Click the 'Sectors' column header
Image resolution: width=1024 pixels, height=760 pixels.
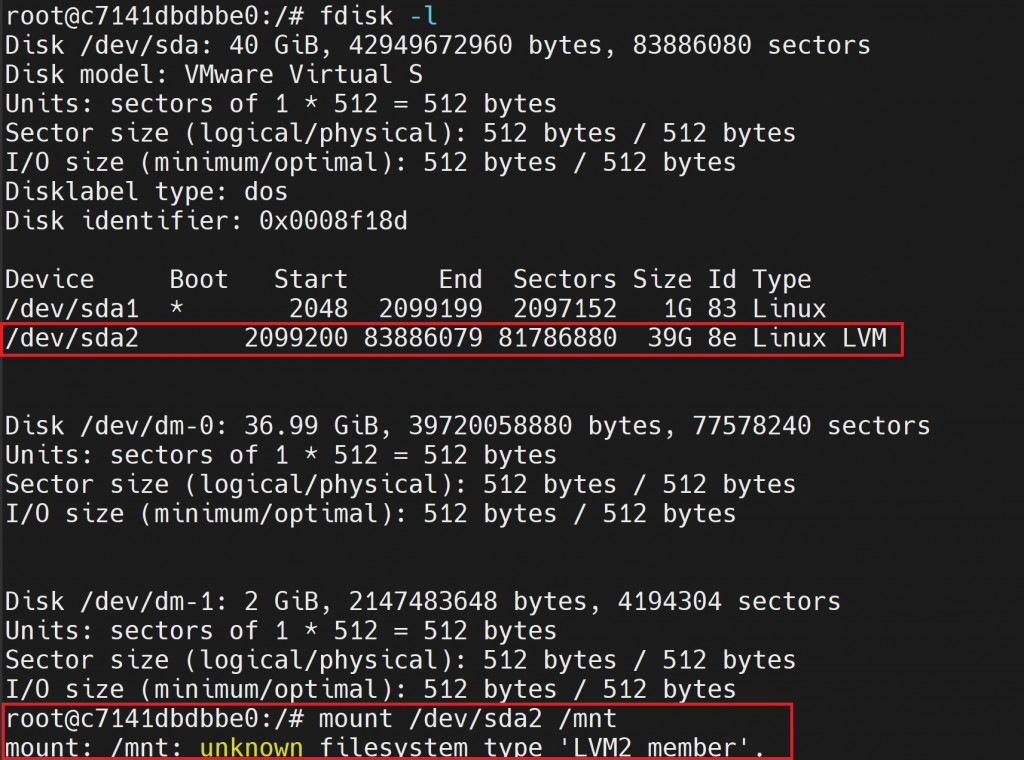click(565, 279)
